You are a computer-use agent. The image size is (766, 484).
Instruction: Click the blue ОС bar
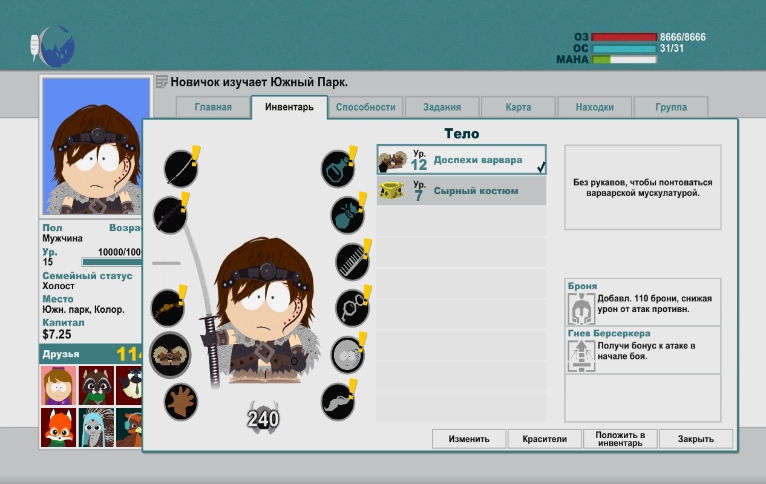point(624,48)
